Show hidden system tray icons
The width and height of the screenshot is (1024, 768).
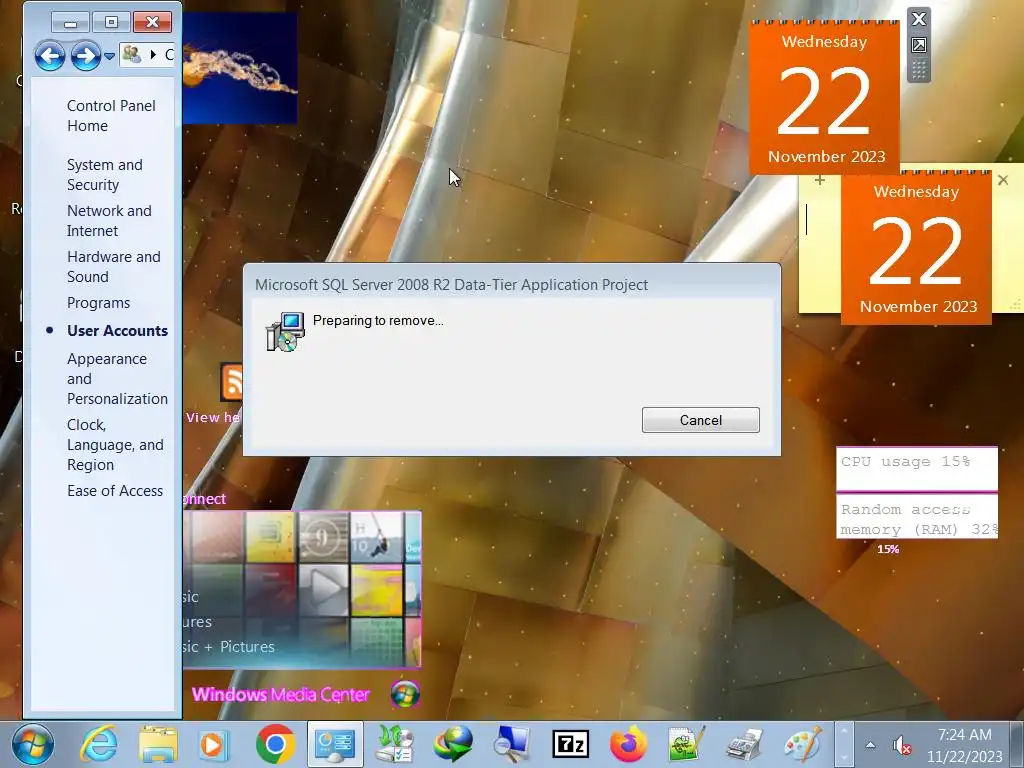coord(871,744)
